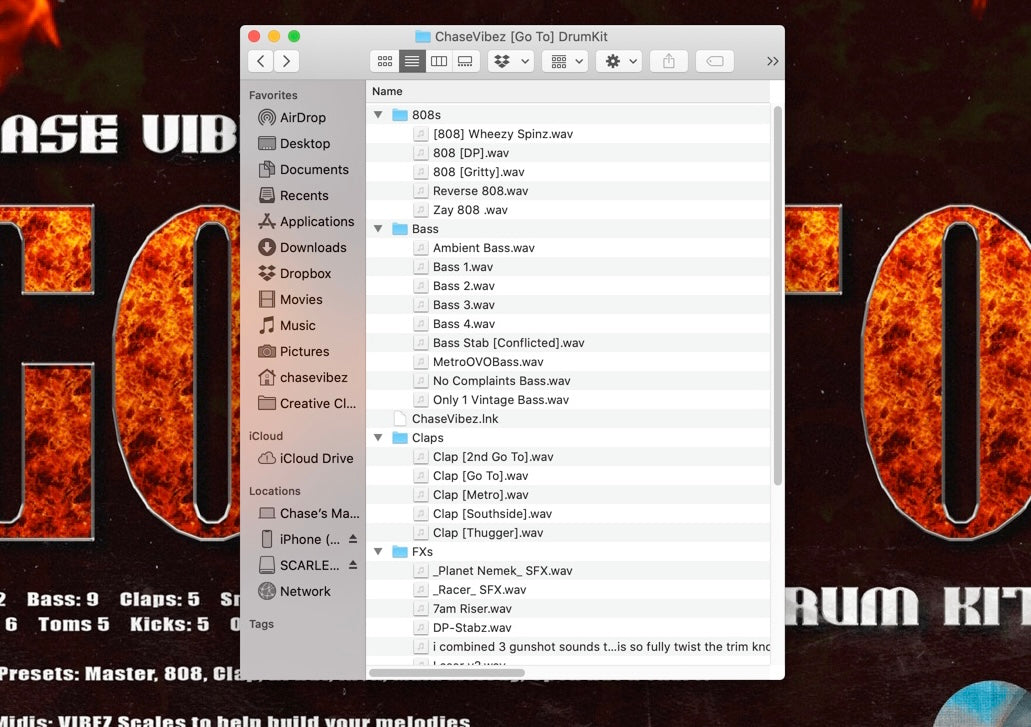
Task: Collapse the Bass folder
Action: pos(378,229)
